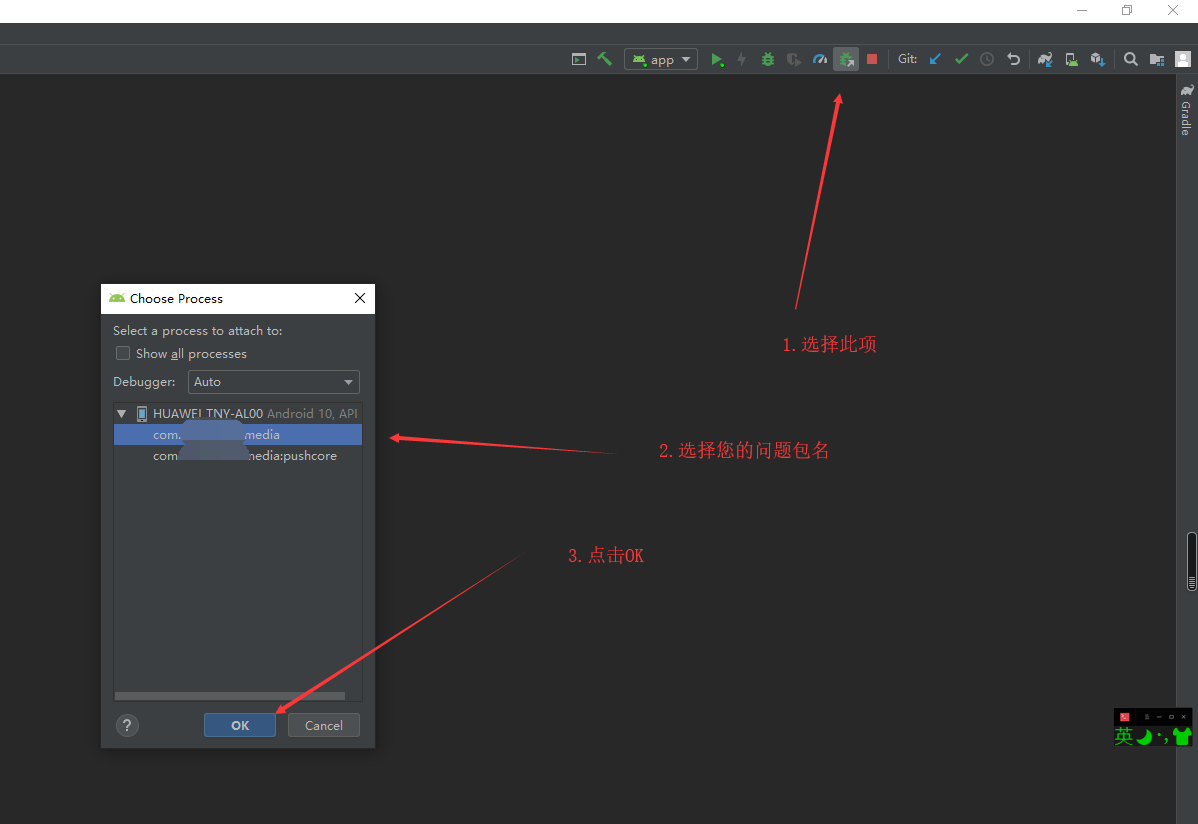Open the app run configuration dropdown
1198x824 pixels.
660,59
